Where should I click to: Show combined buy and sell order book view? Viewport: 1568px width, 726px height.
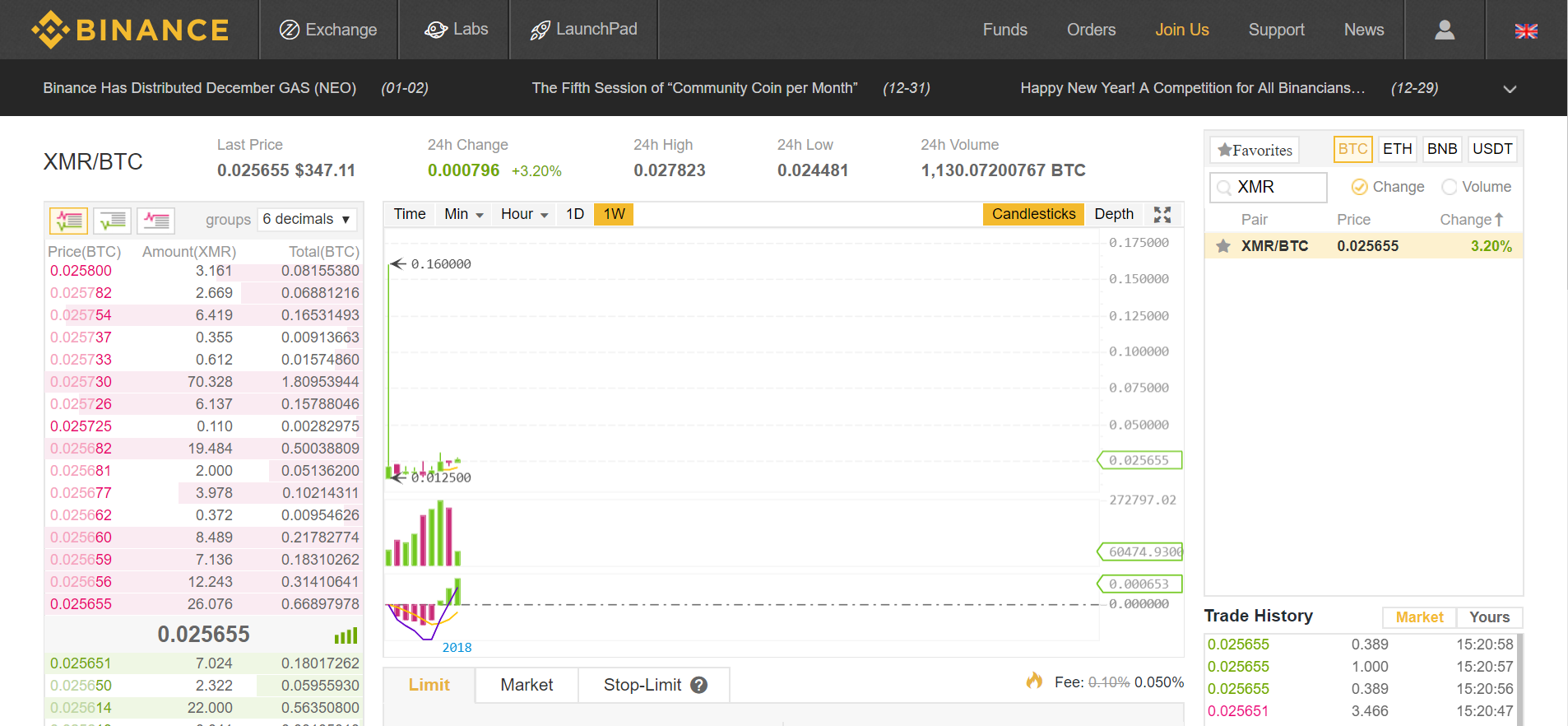pyautogui.click(x=69, y=221)
